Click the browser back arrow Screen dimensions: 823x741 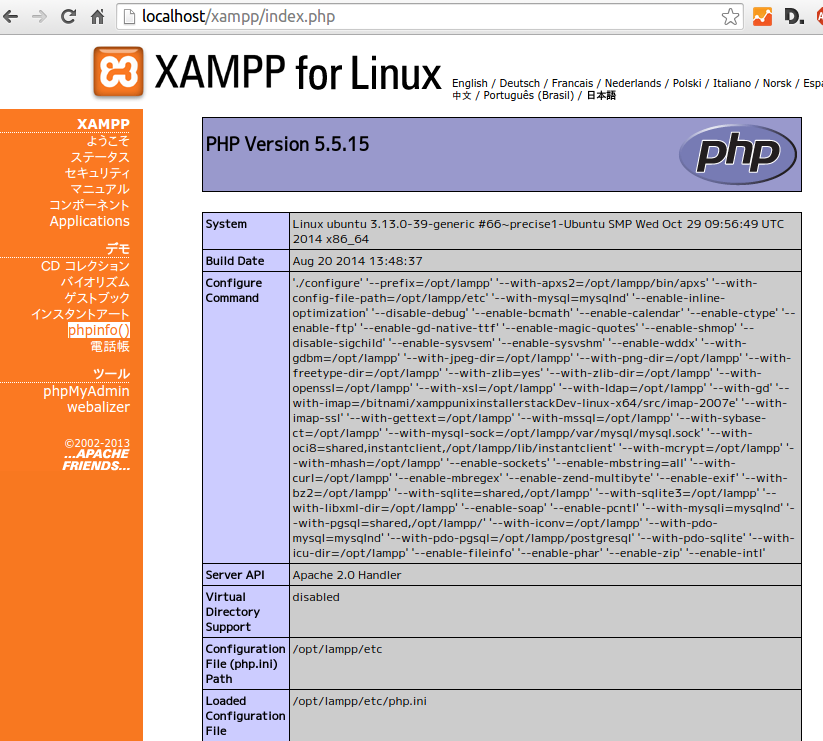10,17
